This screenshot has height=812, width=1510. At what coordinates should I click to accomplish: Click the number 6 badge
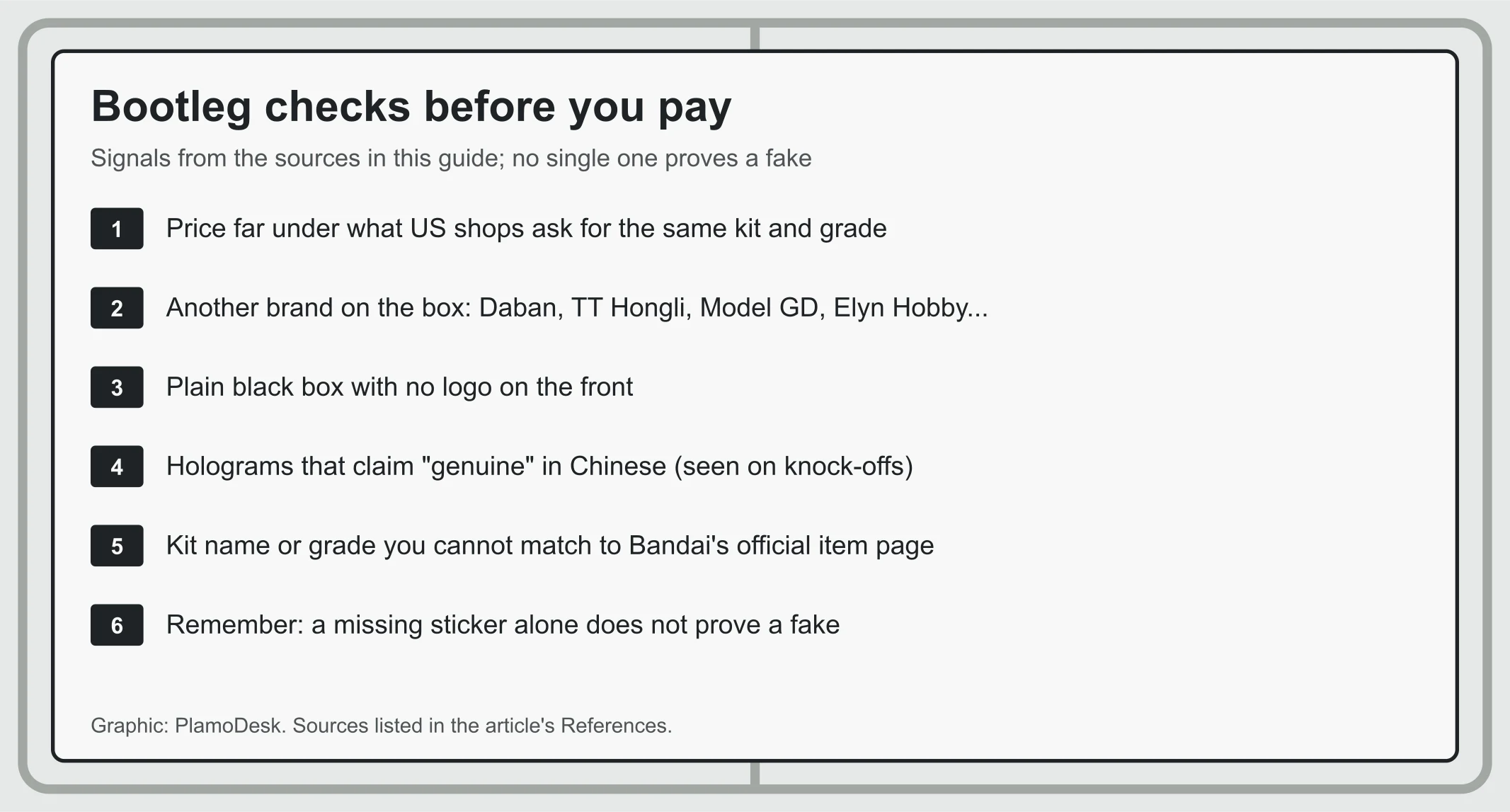(117, 625)
